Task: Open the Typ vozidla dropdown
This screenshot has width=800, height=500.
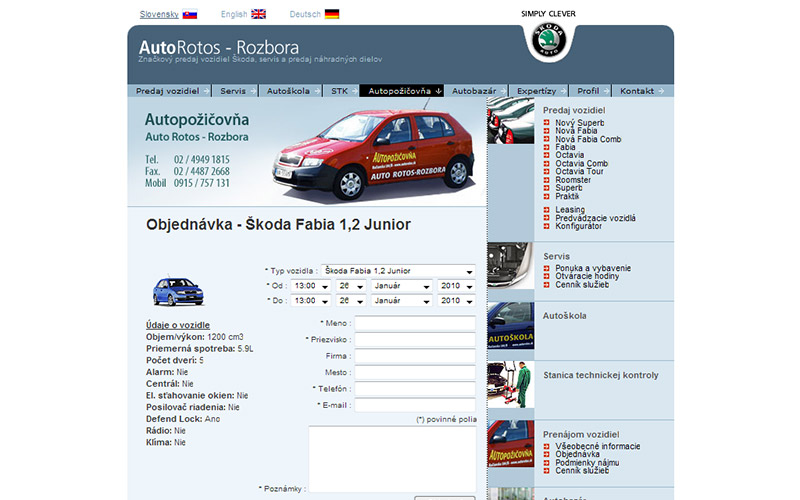Action: [x=398, y=271]
